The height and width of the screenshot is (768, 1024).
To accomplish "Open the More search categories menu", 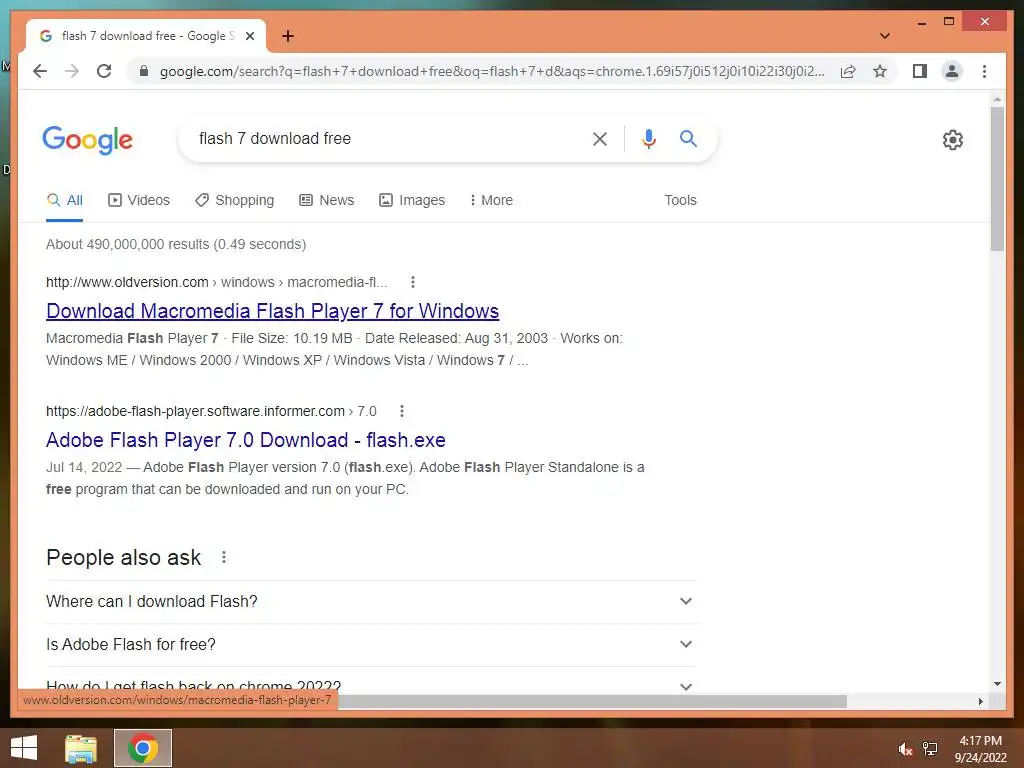I will (x=491, y=200).
